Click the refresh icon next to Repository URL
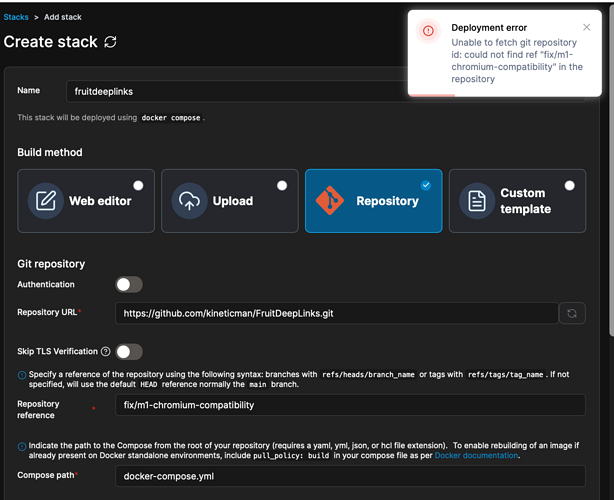Viewport: 614px width, 500px height. [572, 313]
